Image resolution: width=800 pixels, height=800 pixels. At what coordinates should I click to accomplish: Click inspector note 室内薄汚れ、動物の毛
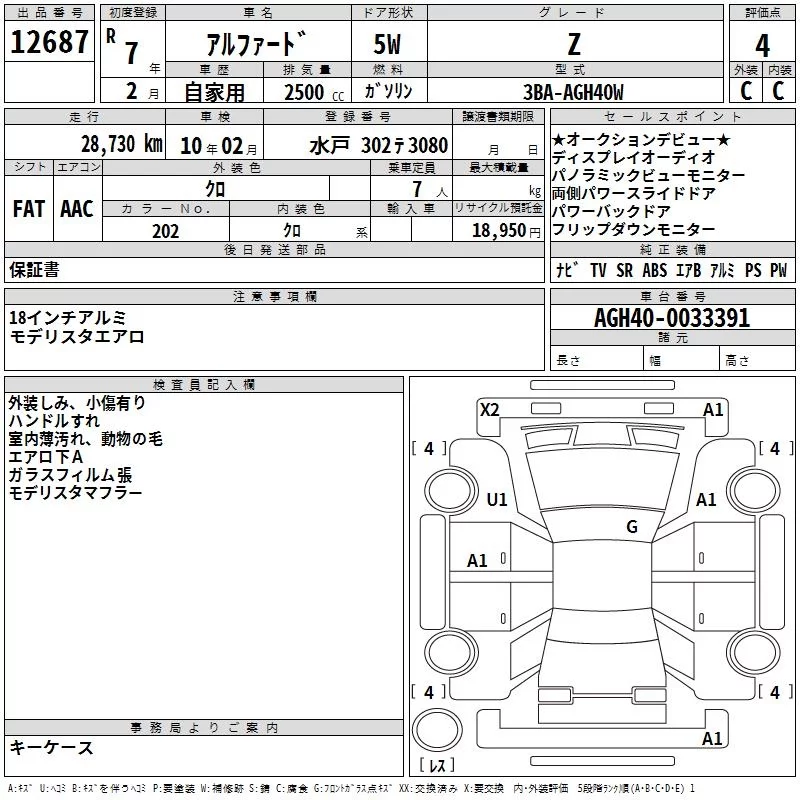click(85, 439)
